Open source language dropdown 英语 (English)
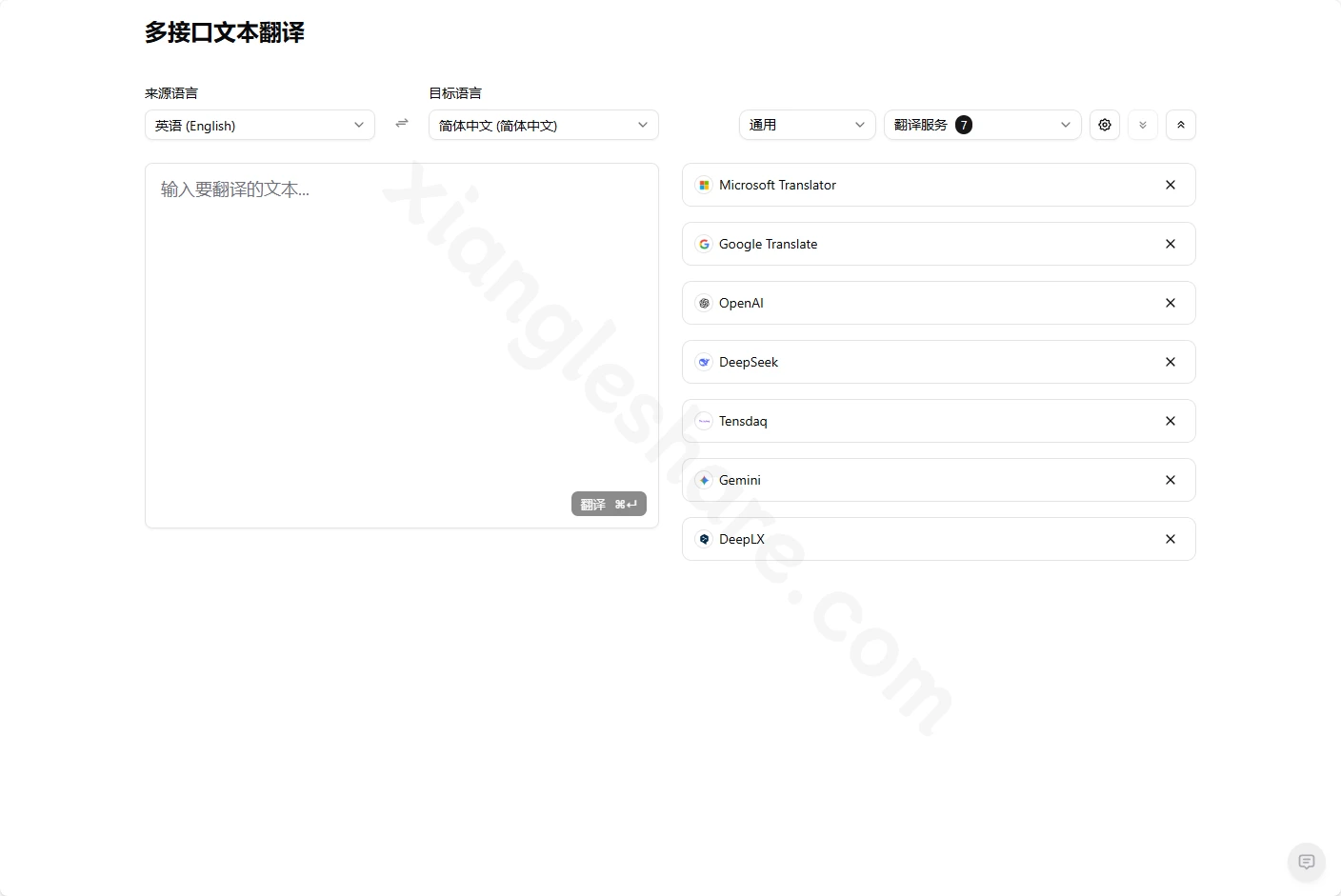The image size is (1341, 896). tap(259, 125)
